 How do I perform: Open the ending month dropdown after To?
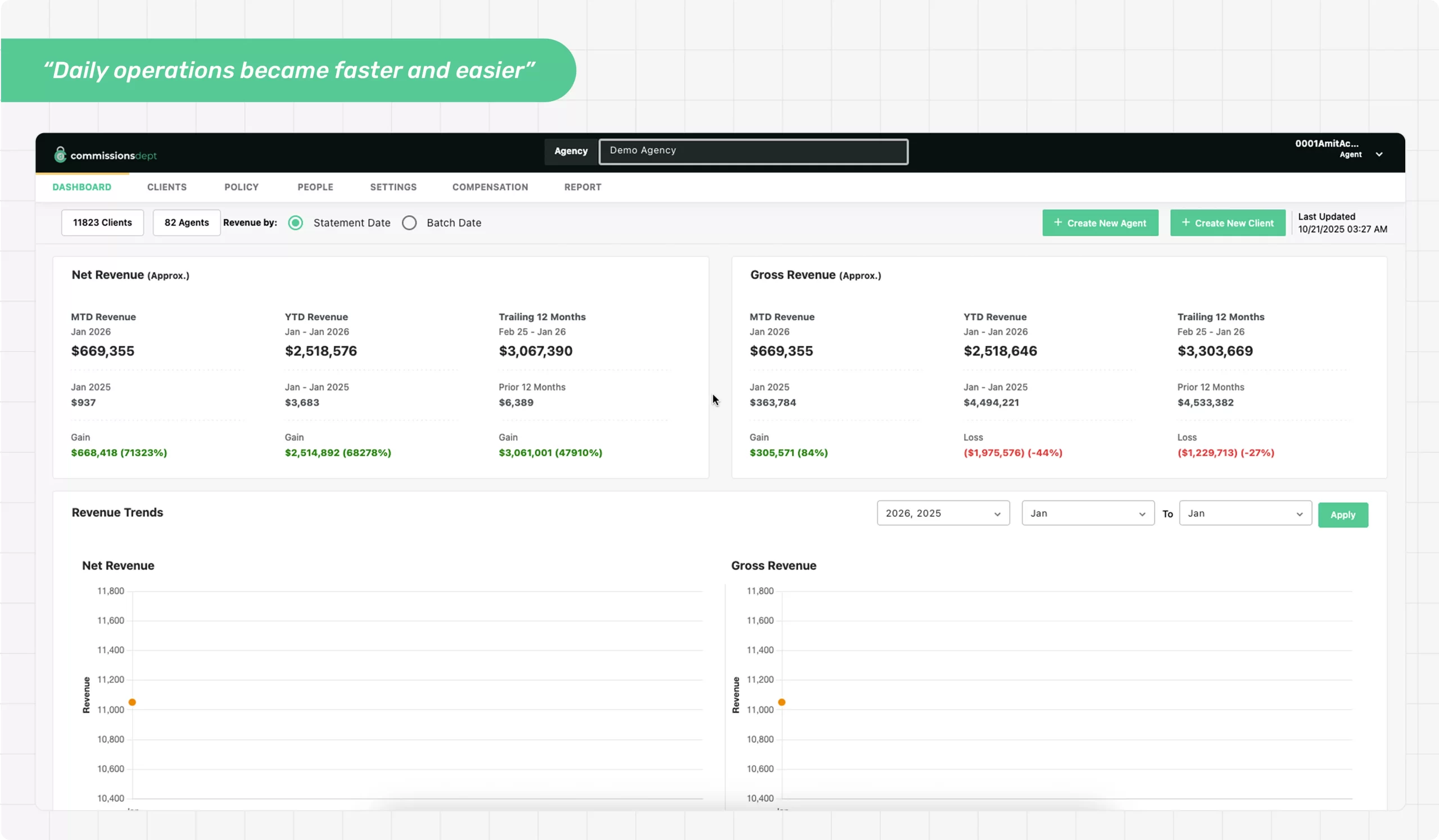click(x=1245, y=513)
